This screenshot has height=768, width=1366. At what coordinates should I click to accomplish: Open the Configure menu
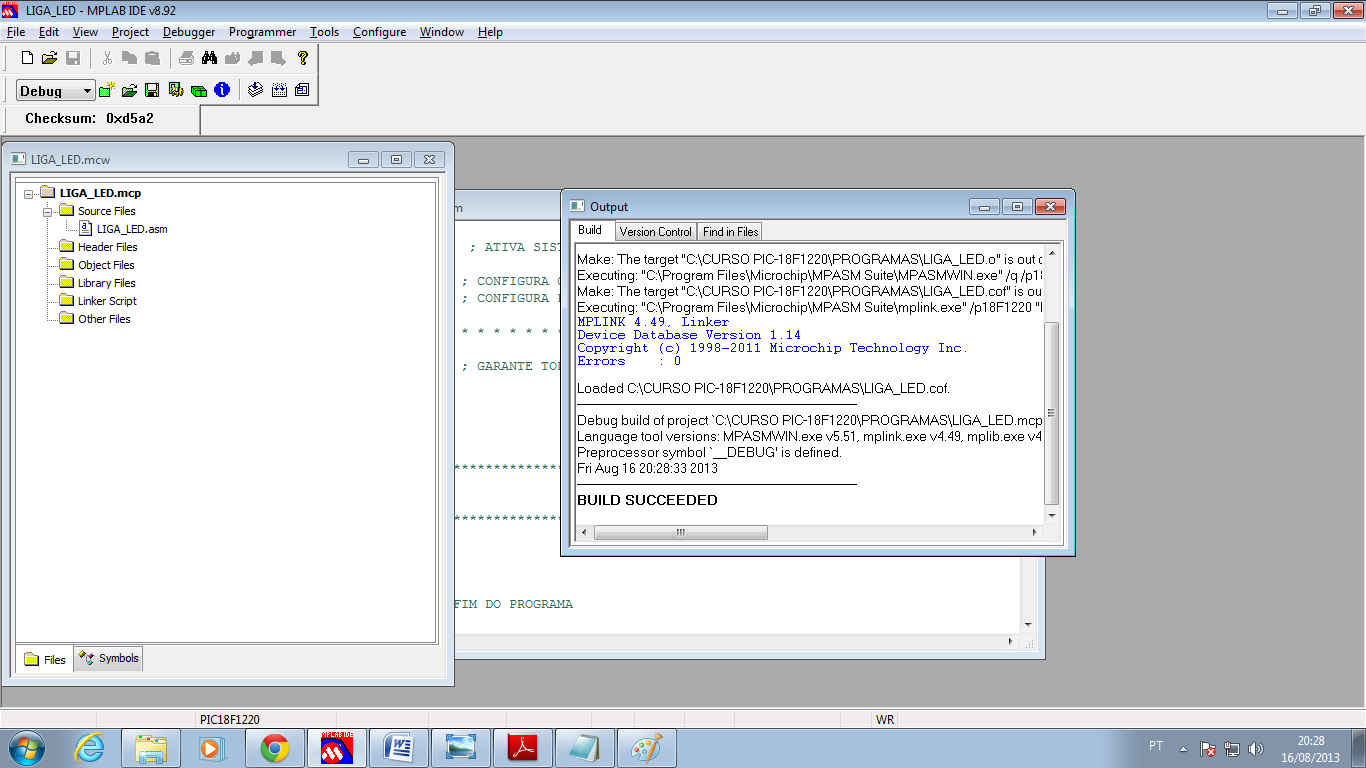(x=380, y=32)
